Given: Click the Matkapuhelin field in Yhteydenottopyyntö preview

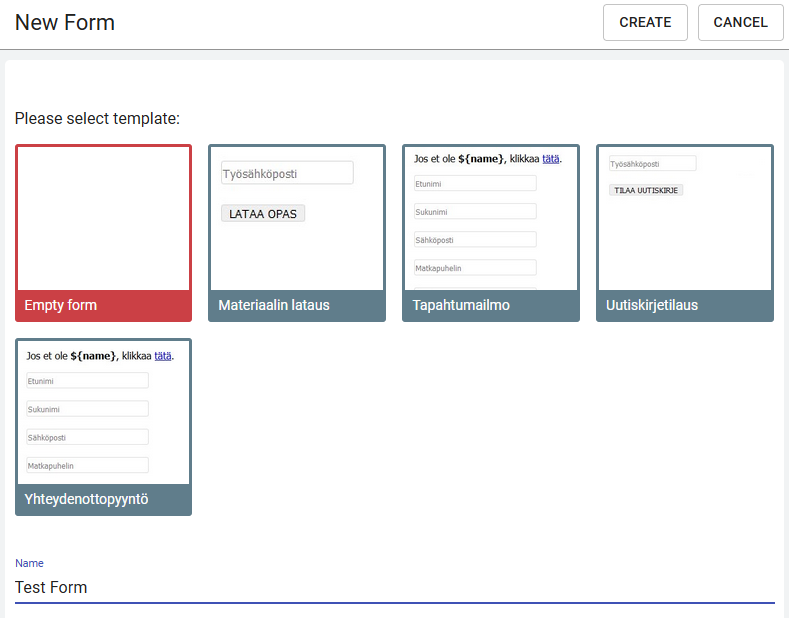Looking at the screenshot, I should coord(87,465).
